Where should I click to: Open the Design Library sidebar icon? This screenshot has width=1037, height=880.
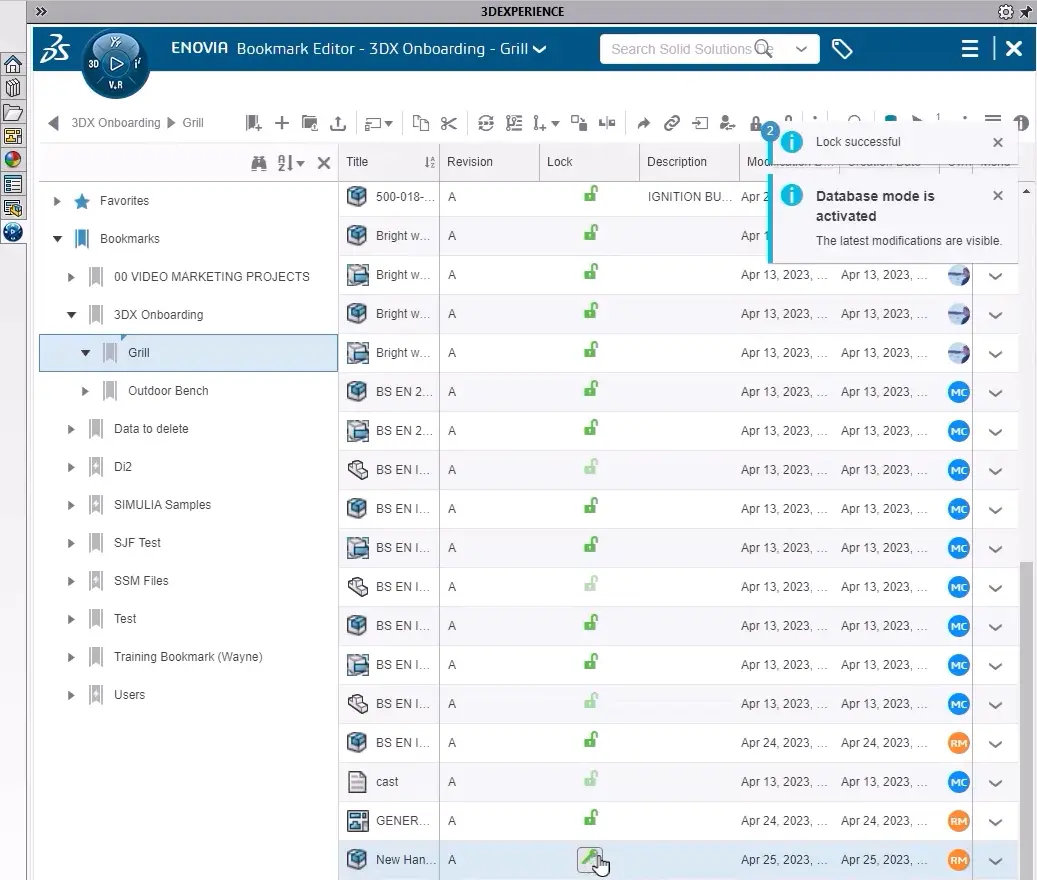pos(13,88)
